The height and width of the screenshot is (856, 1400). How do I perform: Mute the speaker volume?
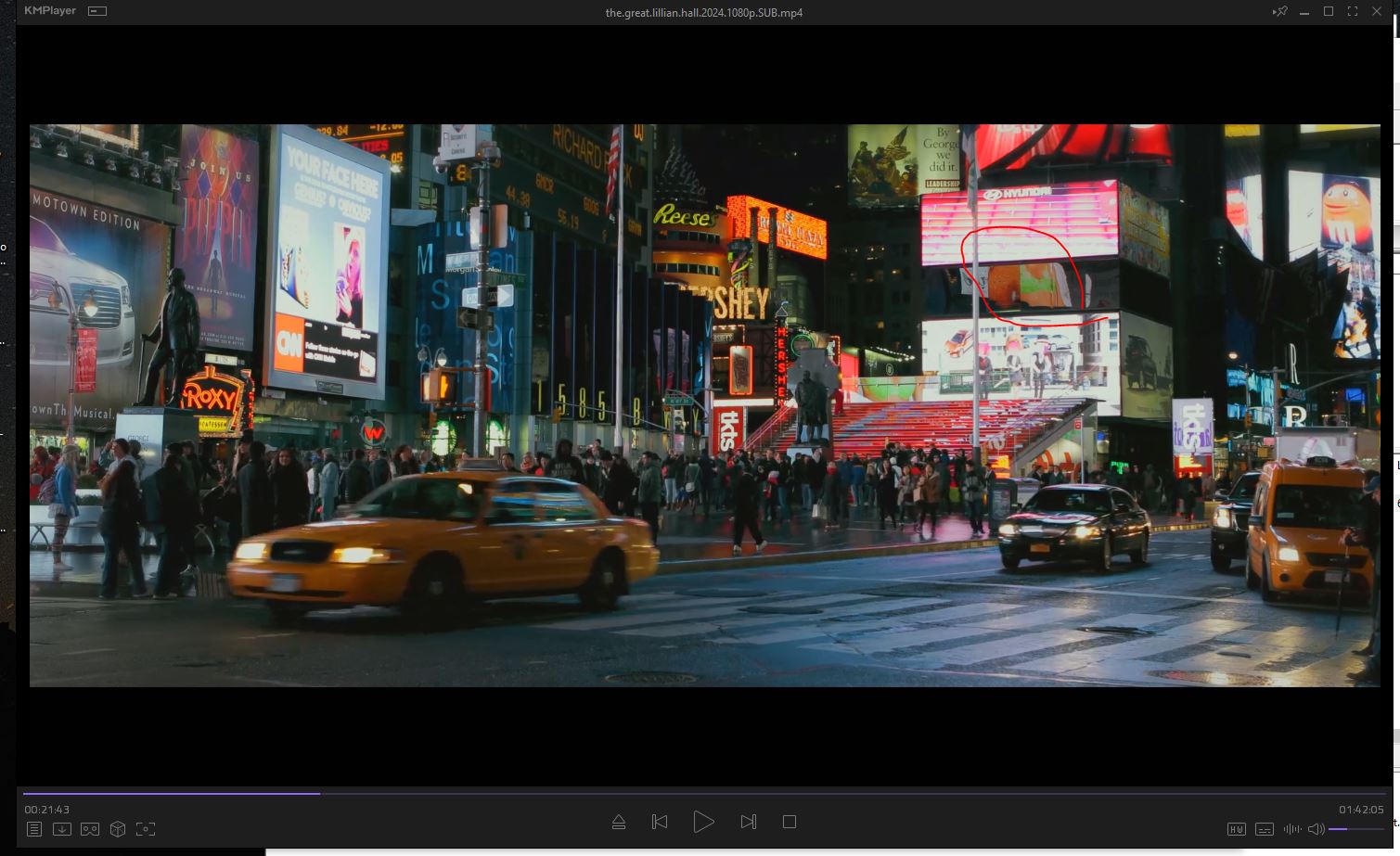pos(1316,829)
